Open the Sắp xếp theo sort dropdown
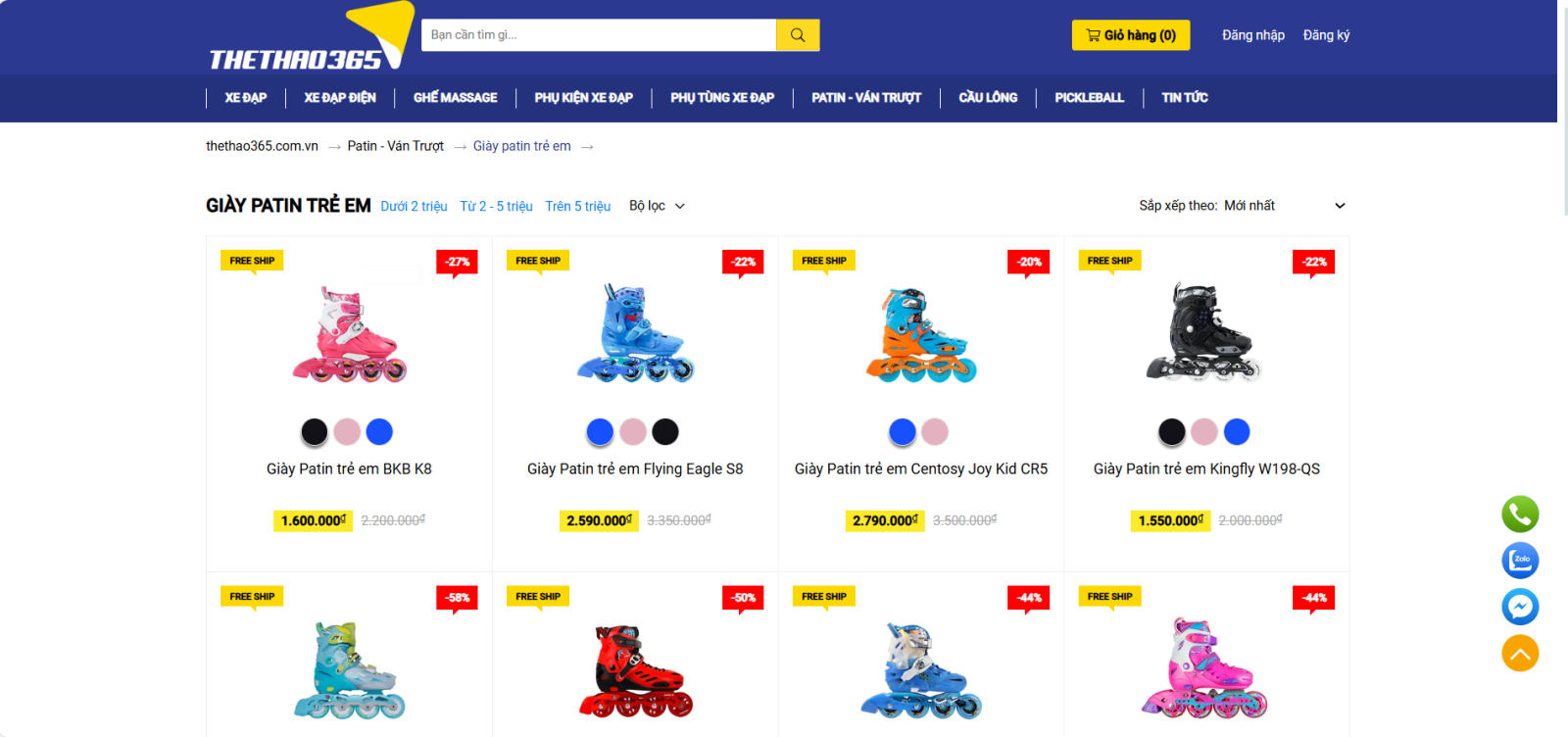This screenshot has height=737, width=1568. point(1243,206)
